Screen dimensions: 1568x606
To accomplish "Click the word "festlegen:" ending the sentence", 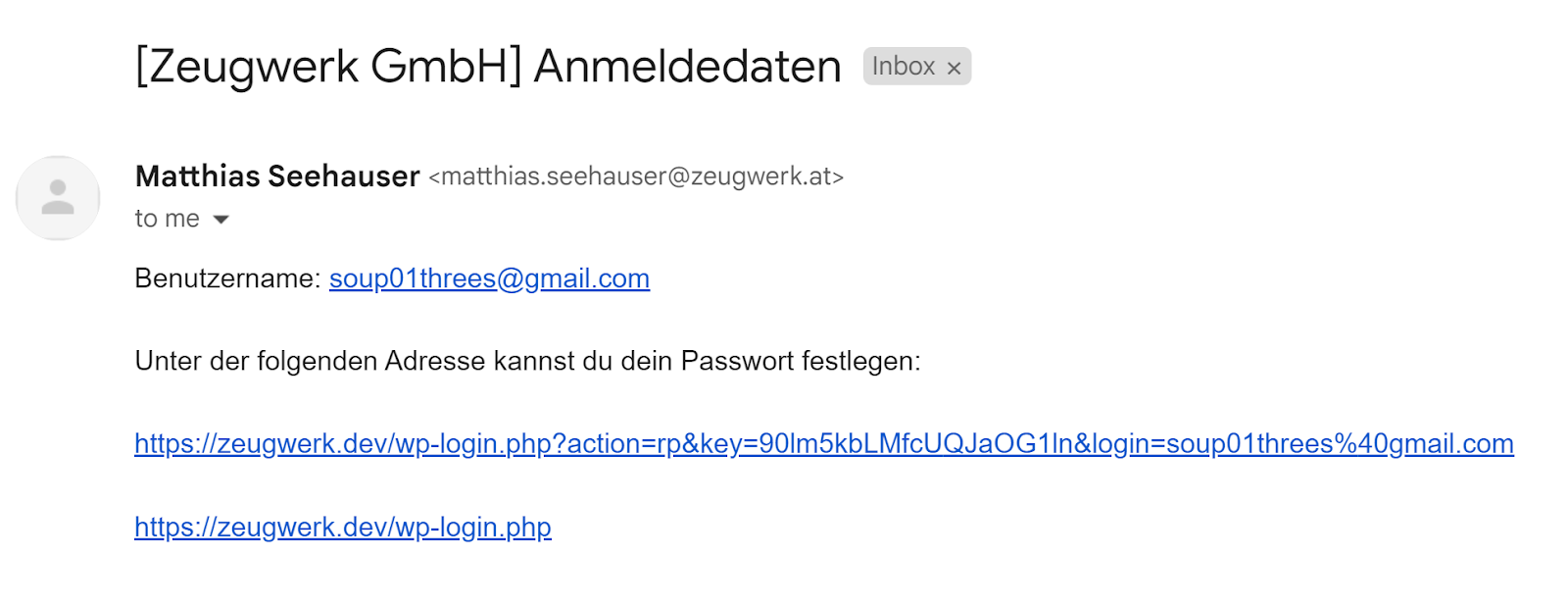I will (861, 362).
